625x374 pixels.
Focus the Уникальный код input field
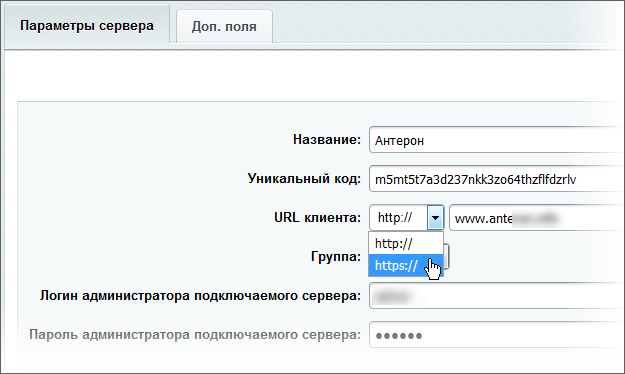click(x=497, y=179)
